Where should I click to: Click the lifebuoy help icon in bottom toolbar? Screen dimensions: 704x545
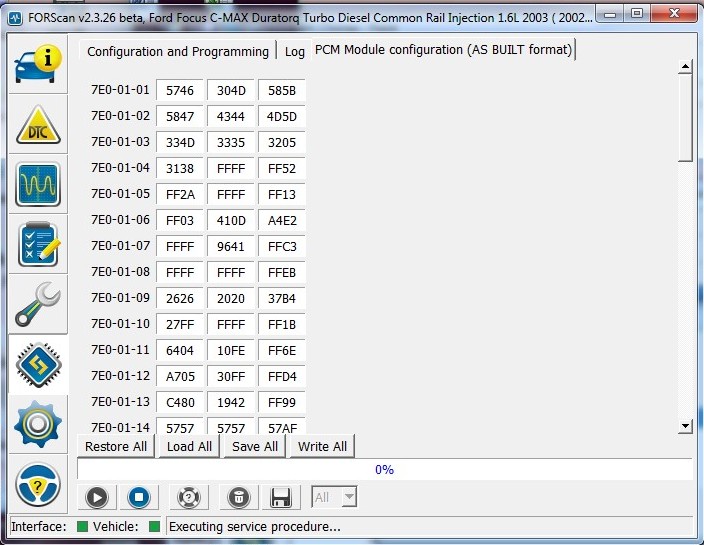pos(188,497)
